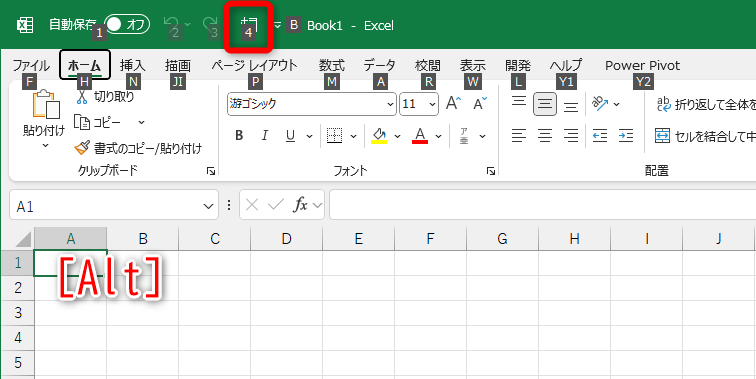This screenshot has width=756, height=379.
Task: Click 切り取り scissors button
Action: (x=104, y=96)
